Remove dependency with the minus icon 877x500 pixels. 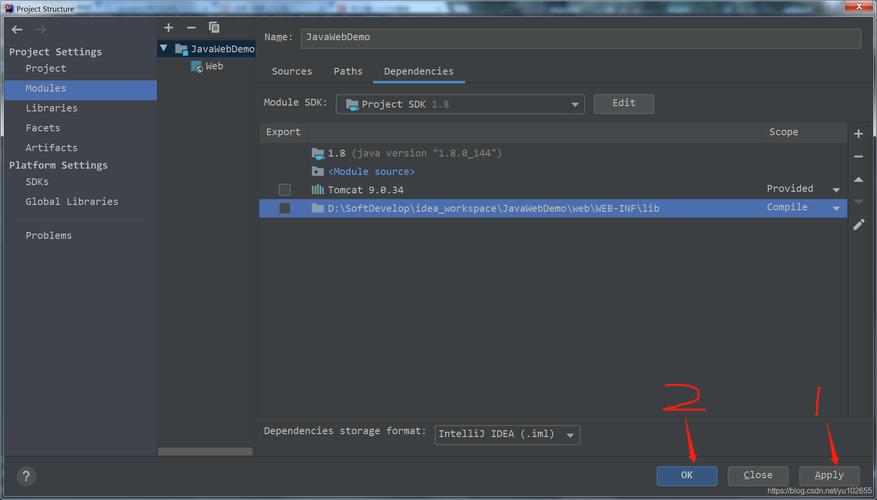click(x=859, y=157)
